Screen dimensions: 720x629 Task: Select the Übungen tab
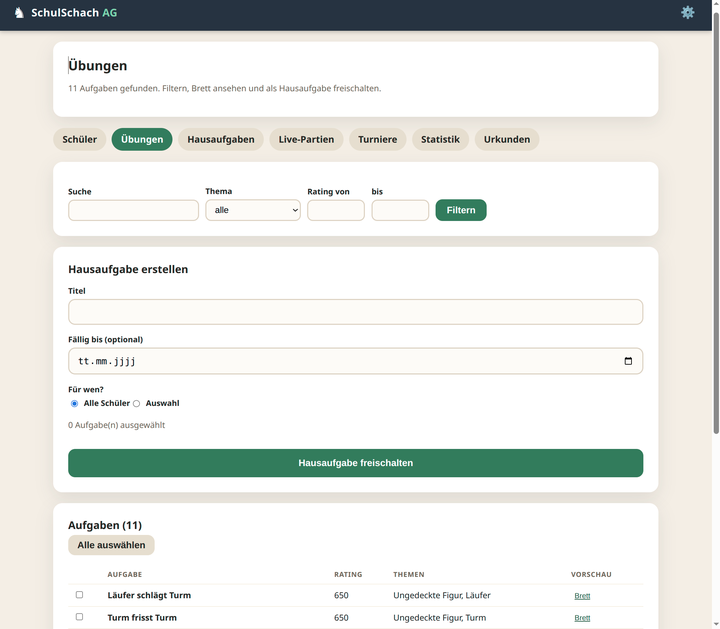pyautogui.click(x=142, y=139)
